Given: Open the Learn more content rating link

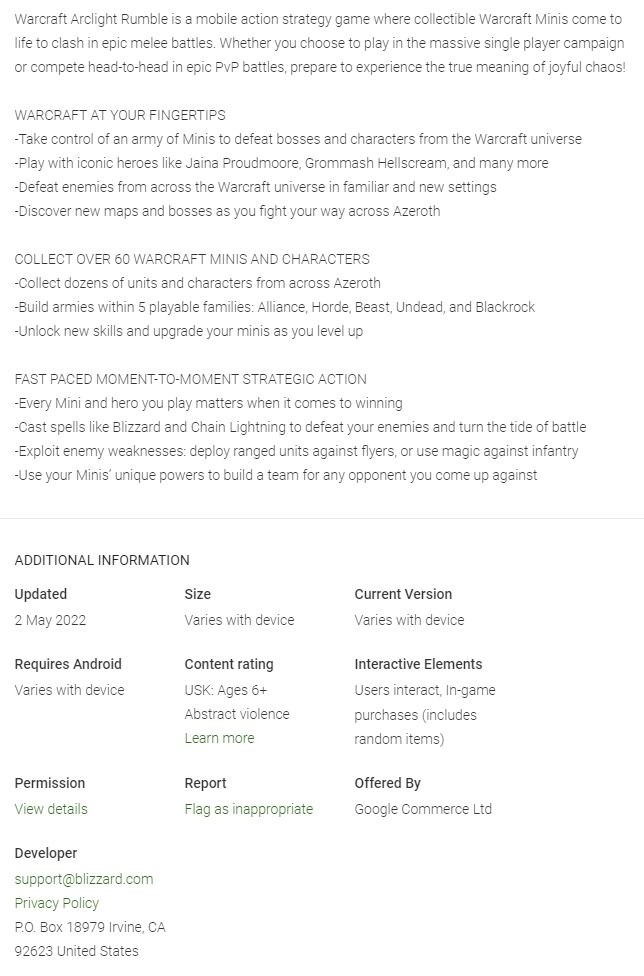Looking at the screenshot, I should pos(219,738).
